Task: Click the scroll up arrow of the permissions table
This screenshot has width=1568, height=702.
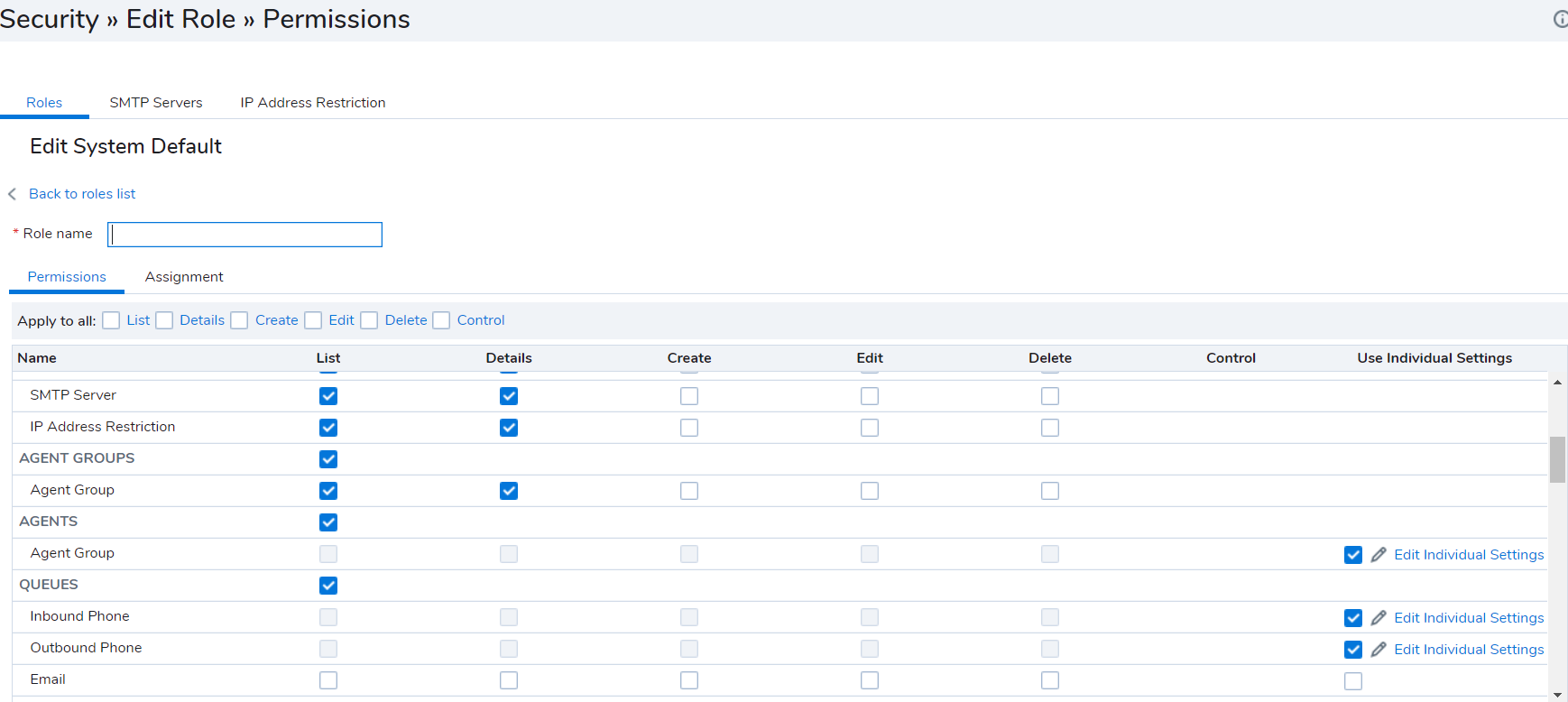Action: 1557,383
